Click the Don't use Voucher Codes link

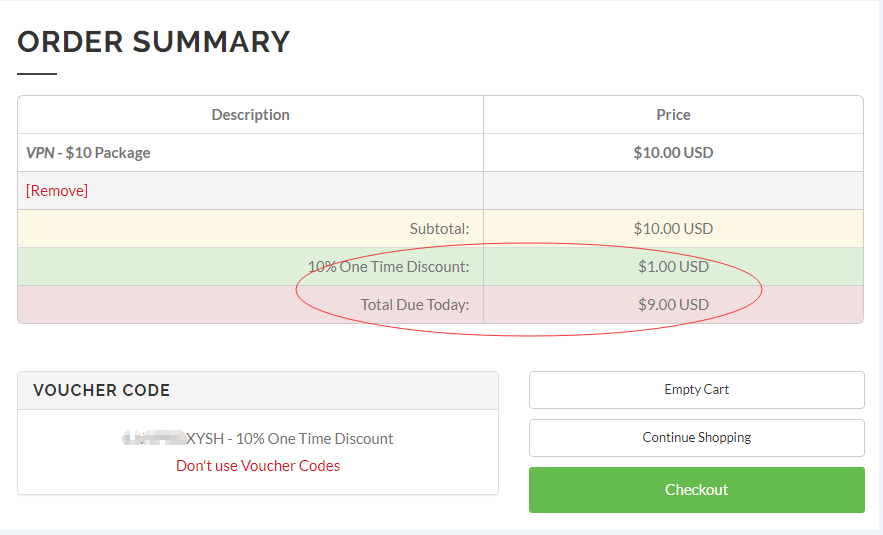tap(258, 466)
